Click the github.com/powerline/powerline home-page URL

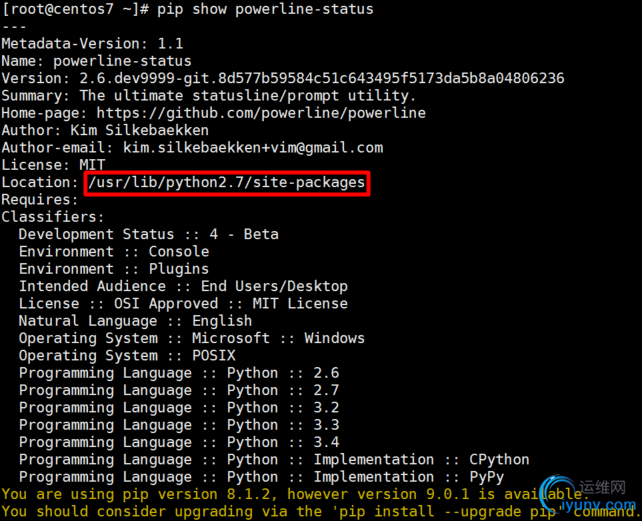tap(261, 113)
